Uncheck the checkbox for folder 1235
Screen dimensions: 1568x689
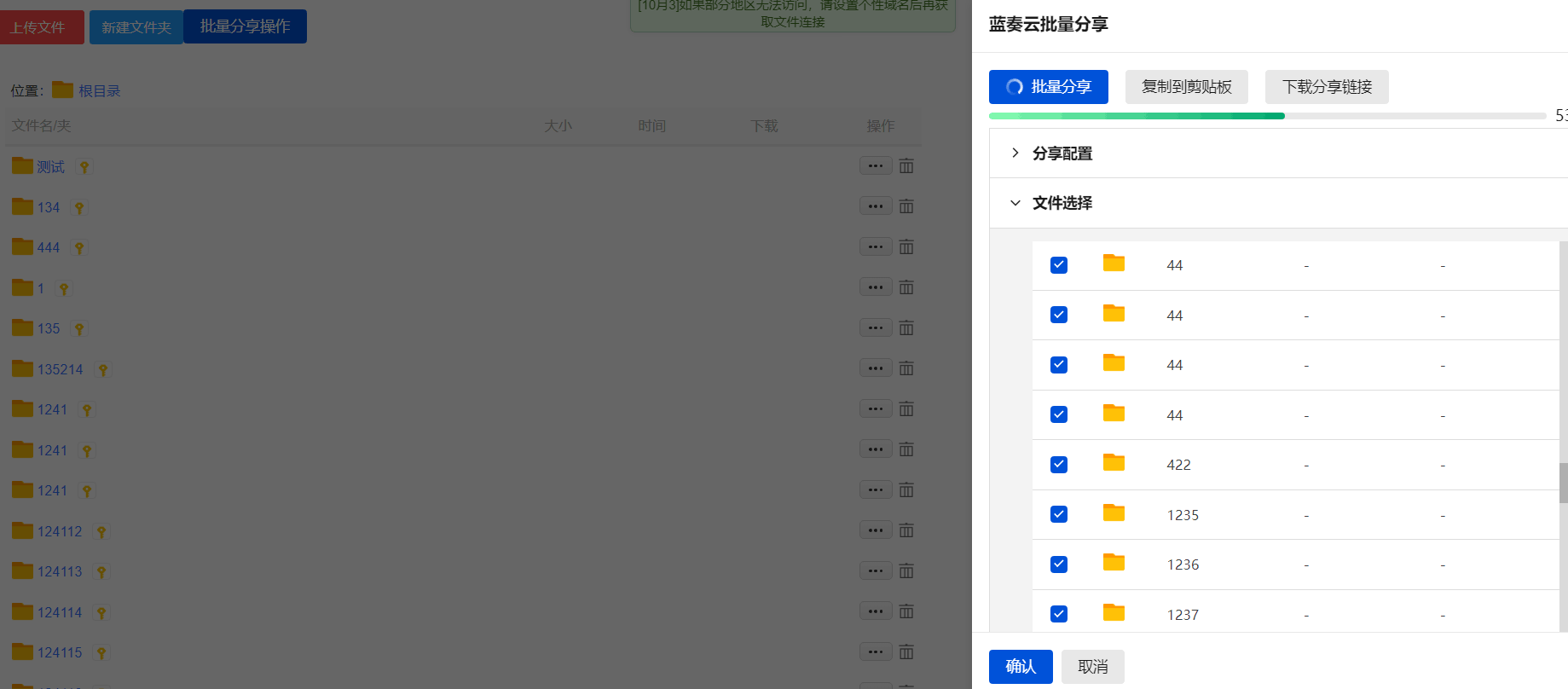1059,514
